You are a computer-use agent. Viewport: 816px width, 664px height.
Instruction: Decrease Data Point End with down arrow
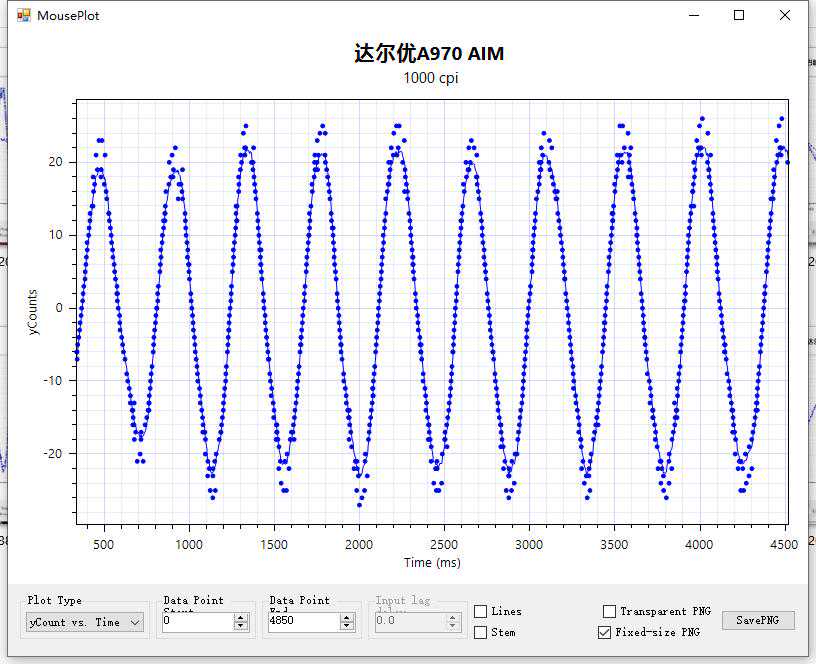click(346, 626)
